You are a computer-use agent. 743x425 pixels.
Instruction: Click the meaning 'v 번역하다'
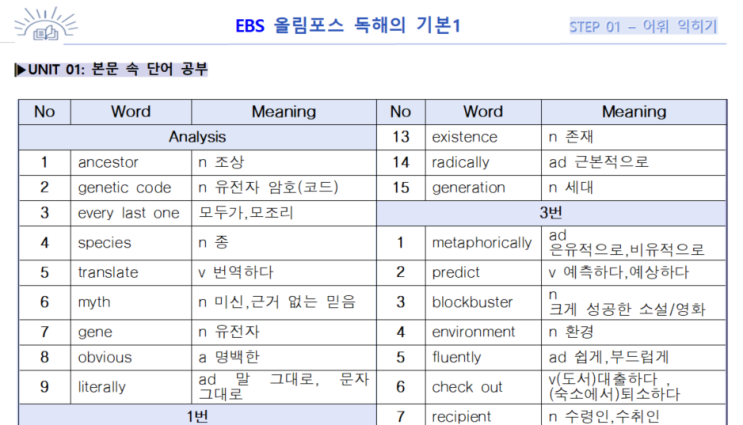click(236, 272)
